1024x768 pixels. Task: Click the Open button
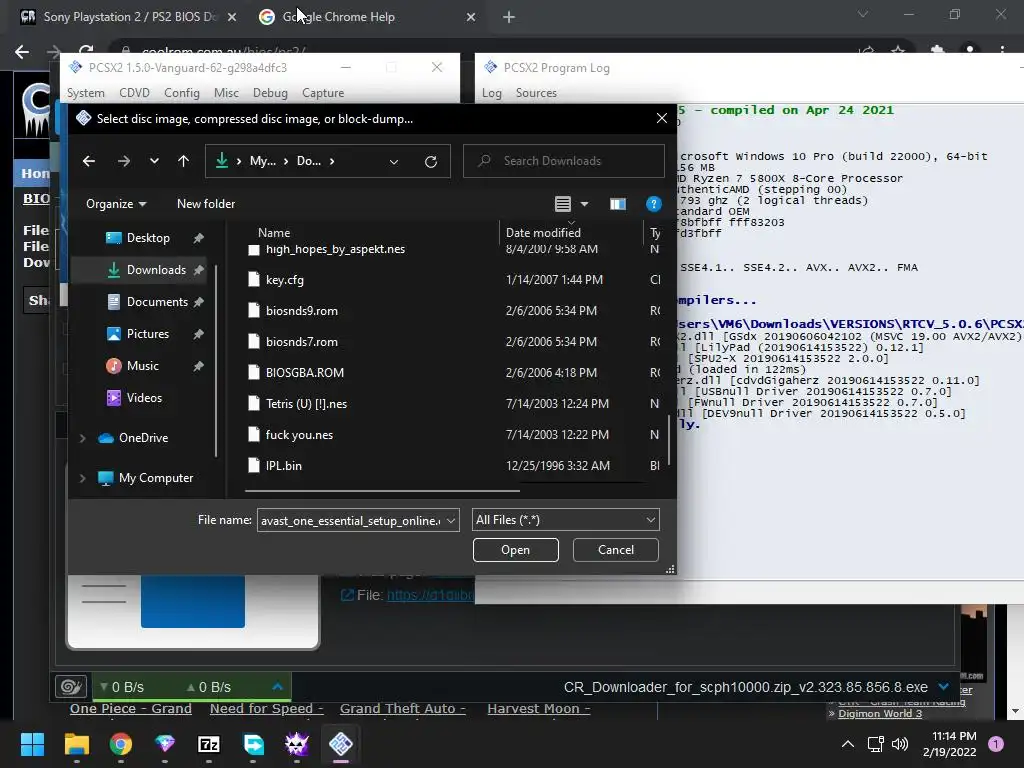[x=515, y=550]
